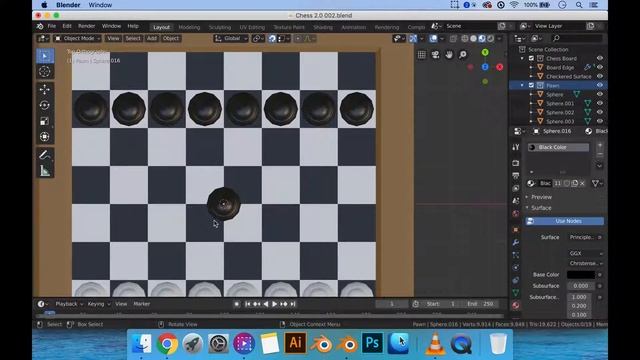Open the Global transform orientation dropdown
This screenshot has width=640, height=360.
(231, 38)
